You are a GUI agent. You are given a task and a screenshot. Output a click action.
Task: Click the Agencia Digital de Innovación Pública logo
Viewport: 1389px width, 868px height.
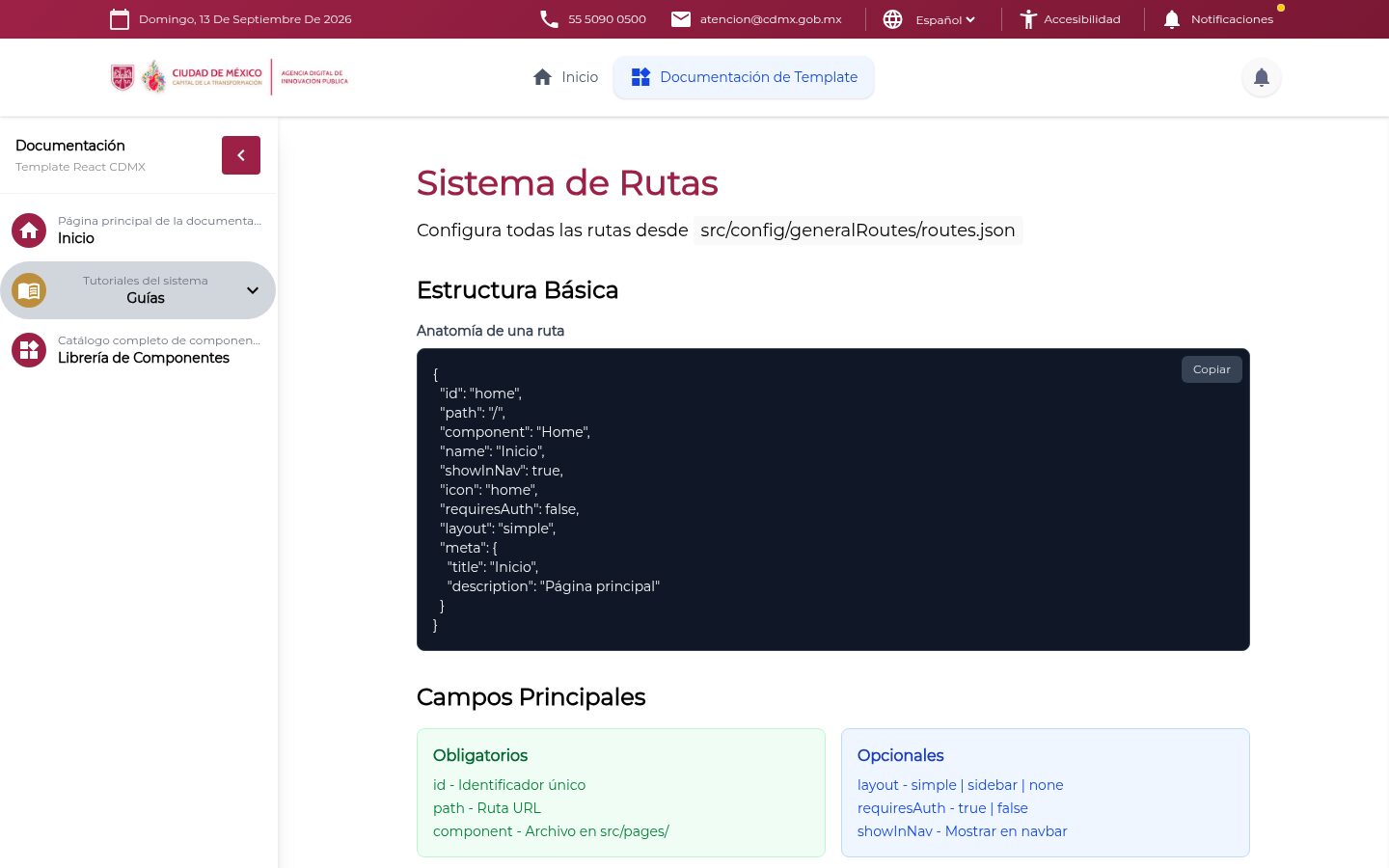pyautogui.click(x=314, y=77)
